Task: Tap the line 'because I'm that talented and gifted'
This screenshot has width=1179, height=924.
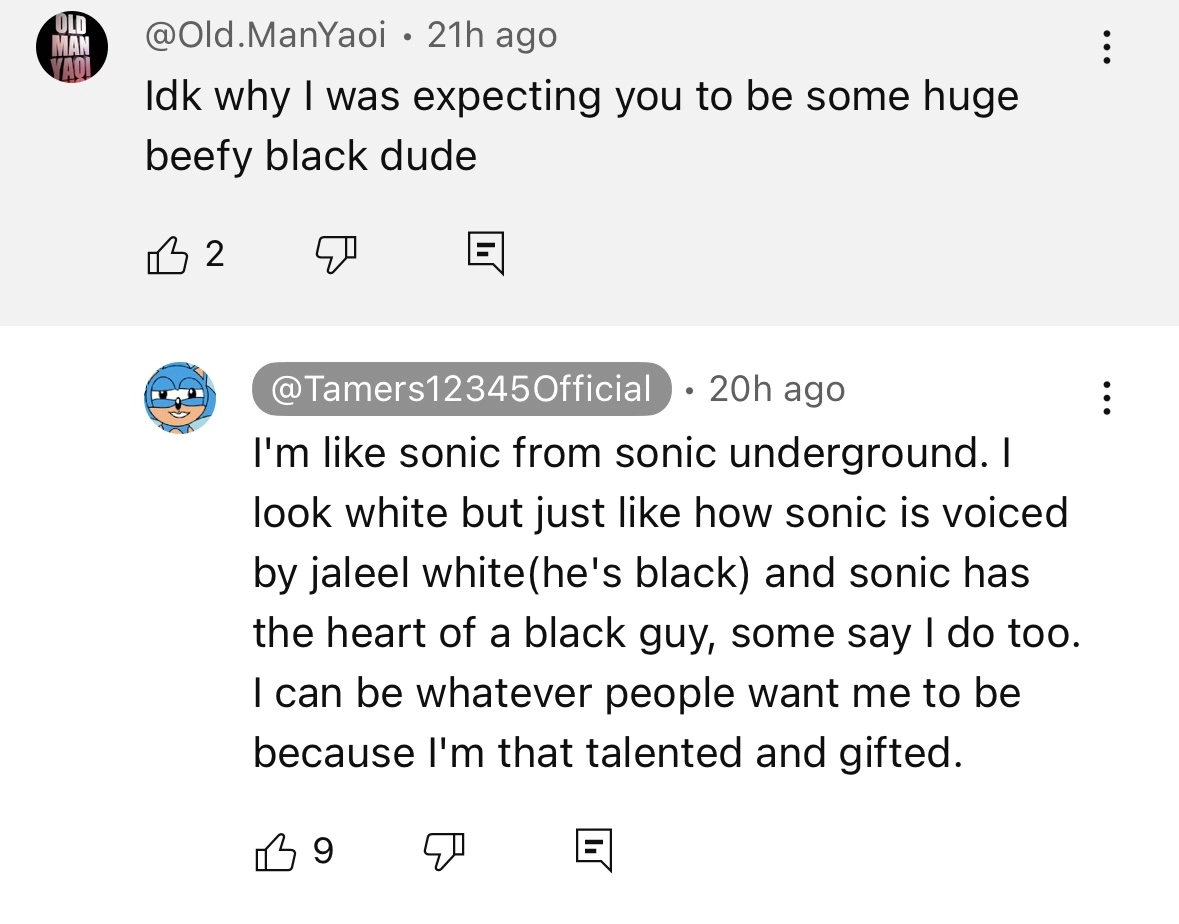Action: click(x=608, y=753)
